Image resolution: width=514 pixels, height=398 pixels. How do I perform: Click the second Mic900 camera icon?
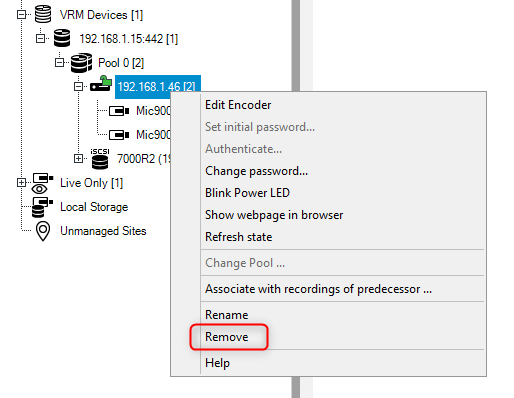click(x=119, y=135)
